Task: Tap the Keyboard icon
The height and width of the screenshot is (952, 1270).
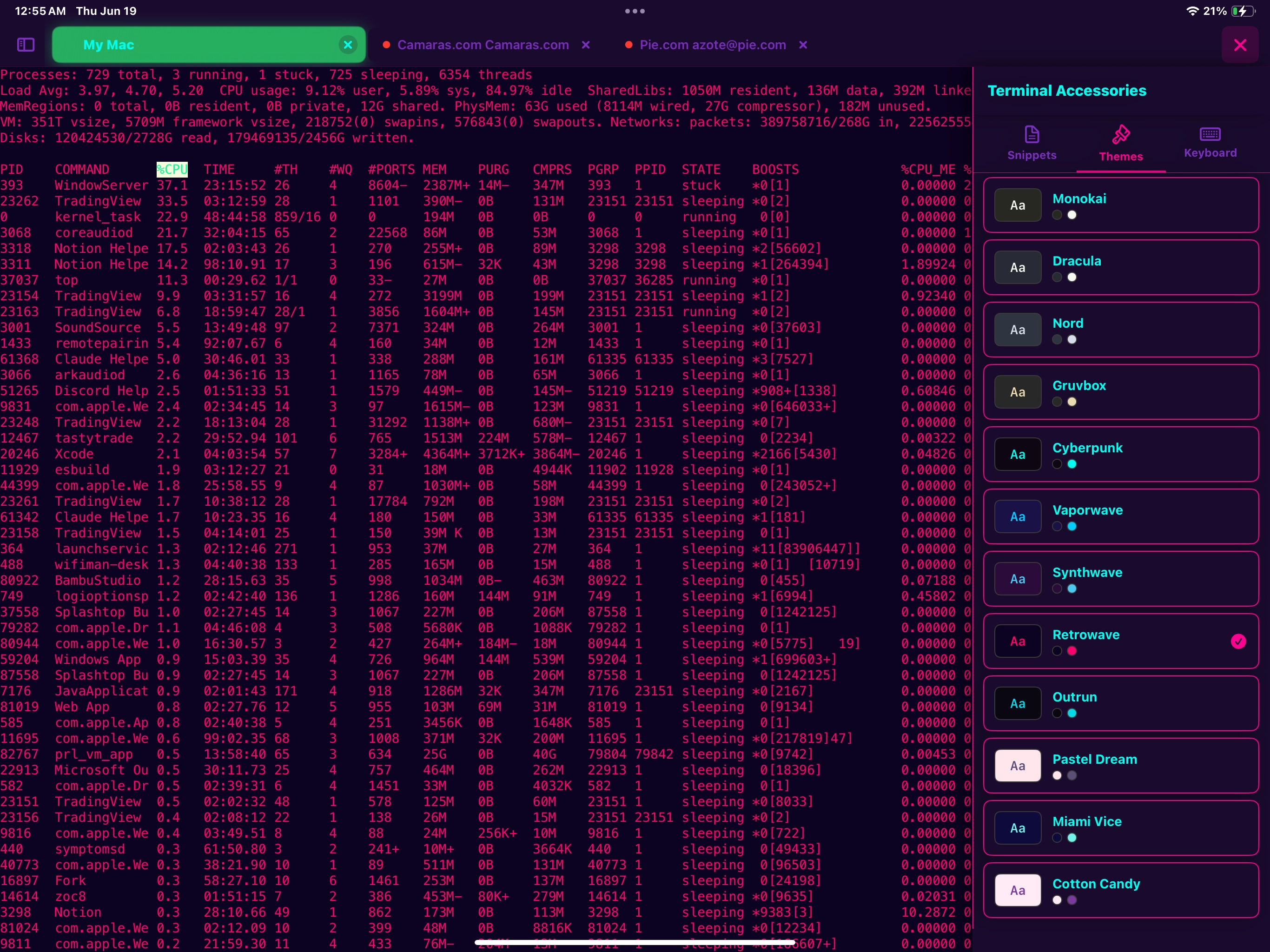Action: tap(1210, 134)
